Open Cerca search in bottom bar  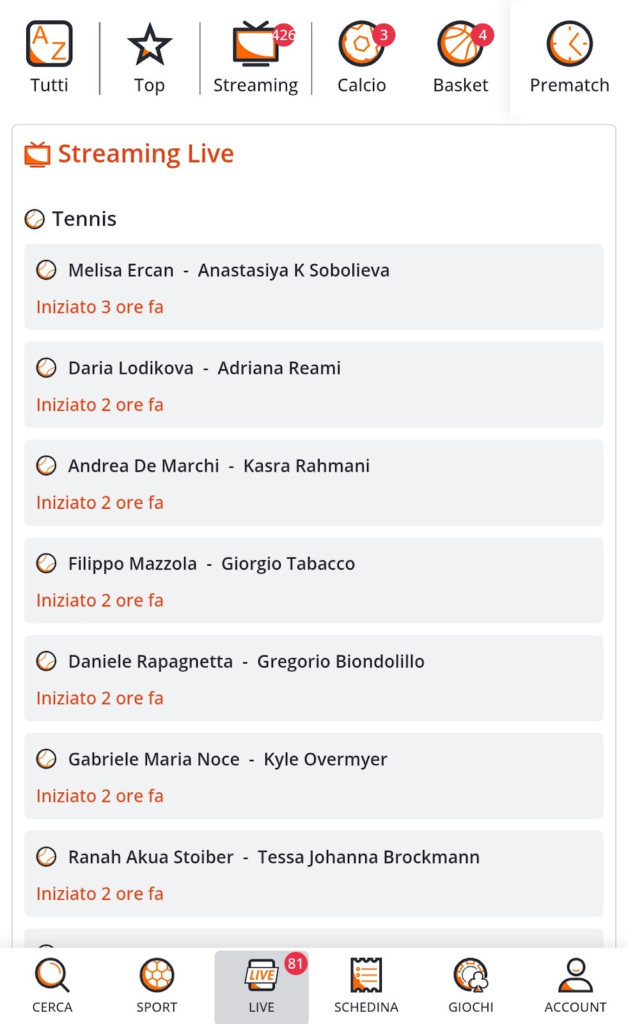52,985
